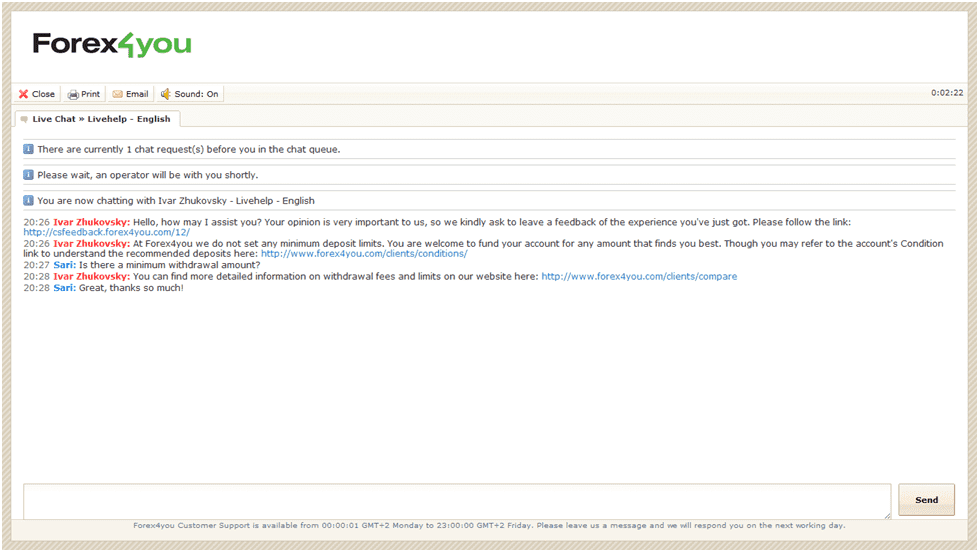This screenshot has width=979, height=552.
Task: Click the Forex4you logo
Action: tap(112, 44)
